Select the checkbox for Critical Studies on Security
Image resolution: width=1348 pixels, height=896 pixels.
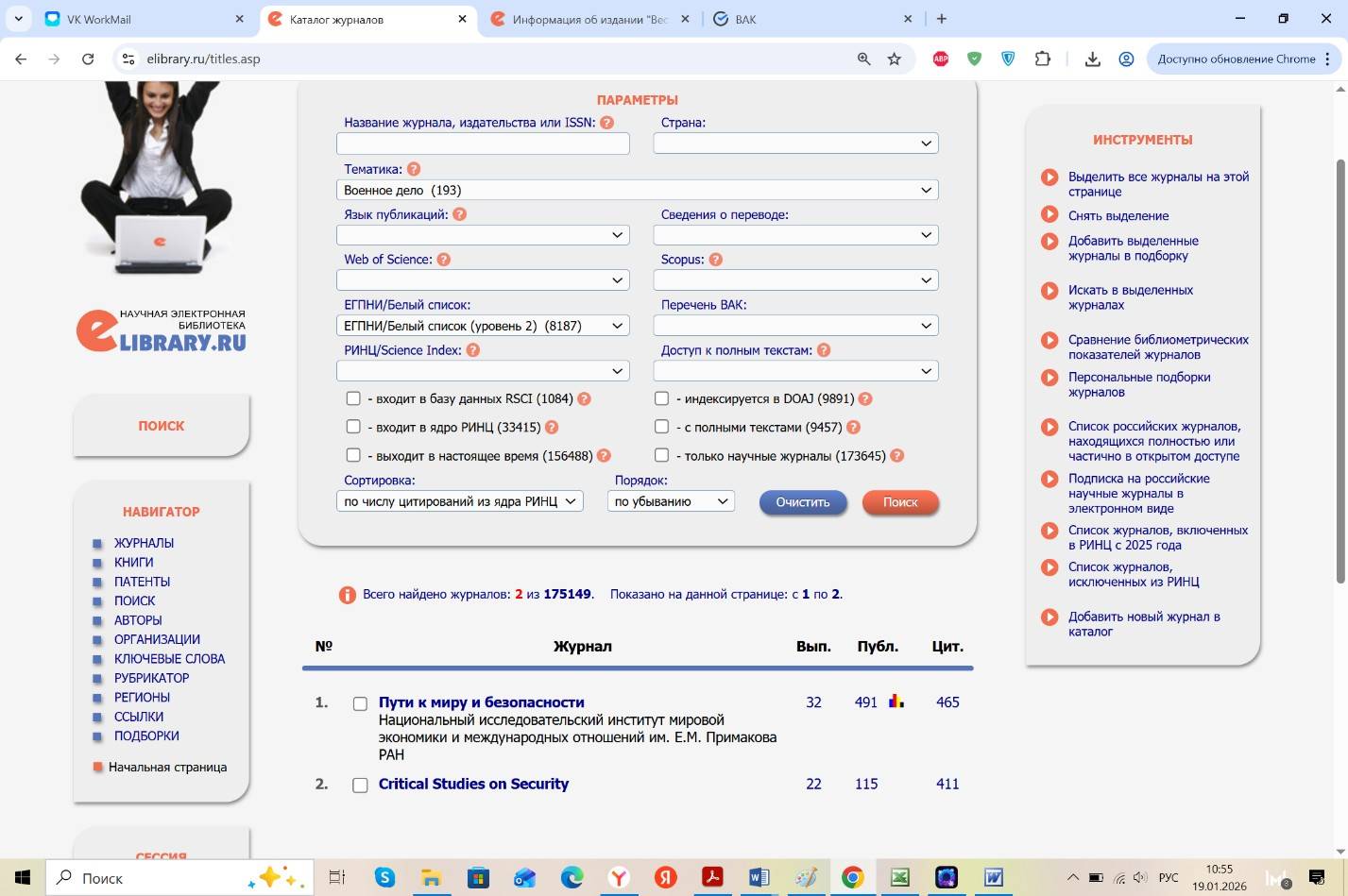[360, 786]
